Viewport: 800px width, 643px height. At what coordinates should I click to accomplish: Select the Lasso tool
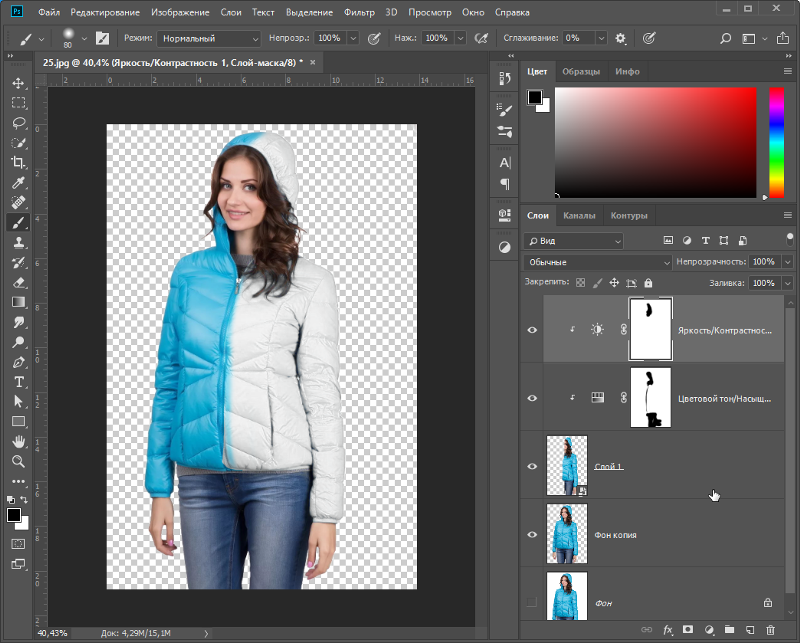pos(18,122)
